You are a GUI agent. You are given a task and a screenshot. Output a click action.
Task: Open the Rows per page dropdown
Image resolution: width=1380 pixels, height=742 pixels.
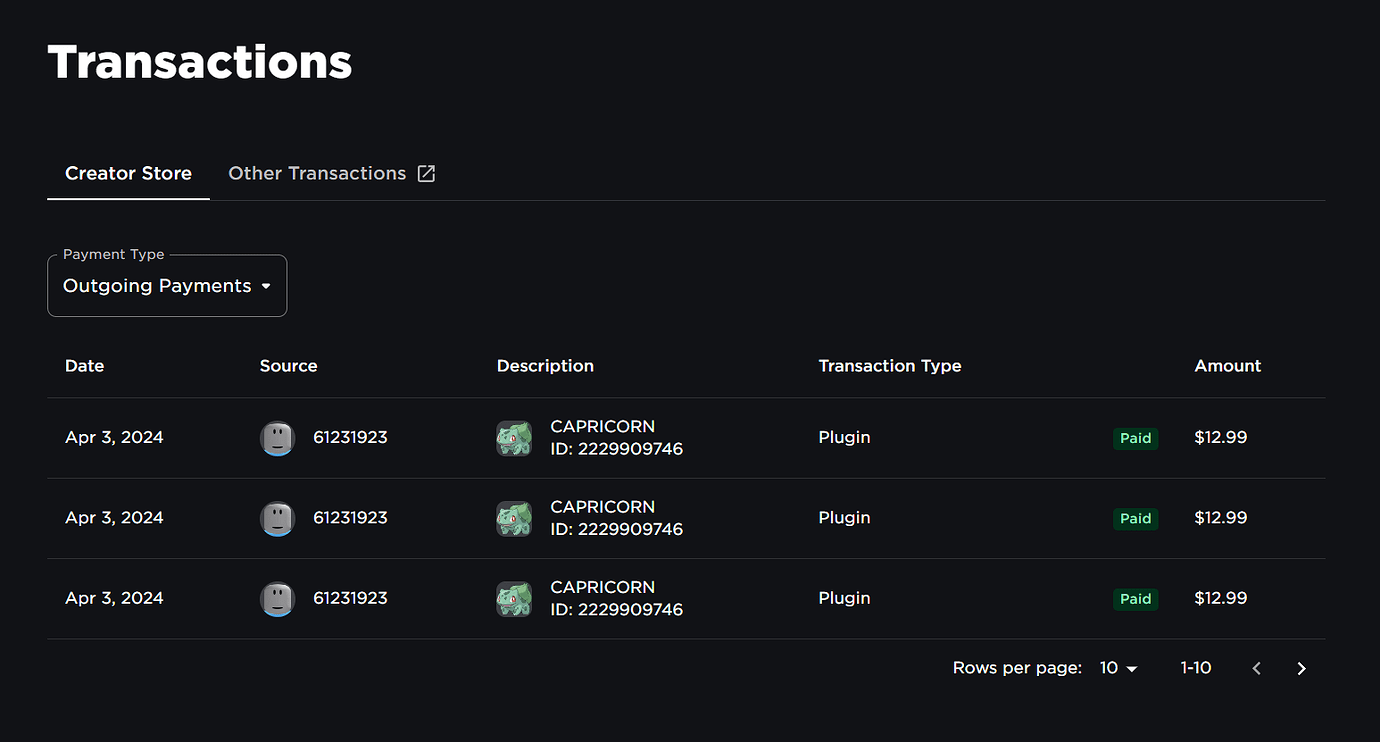(x=1117, y=668)
